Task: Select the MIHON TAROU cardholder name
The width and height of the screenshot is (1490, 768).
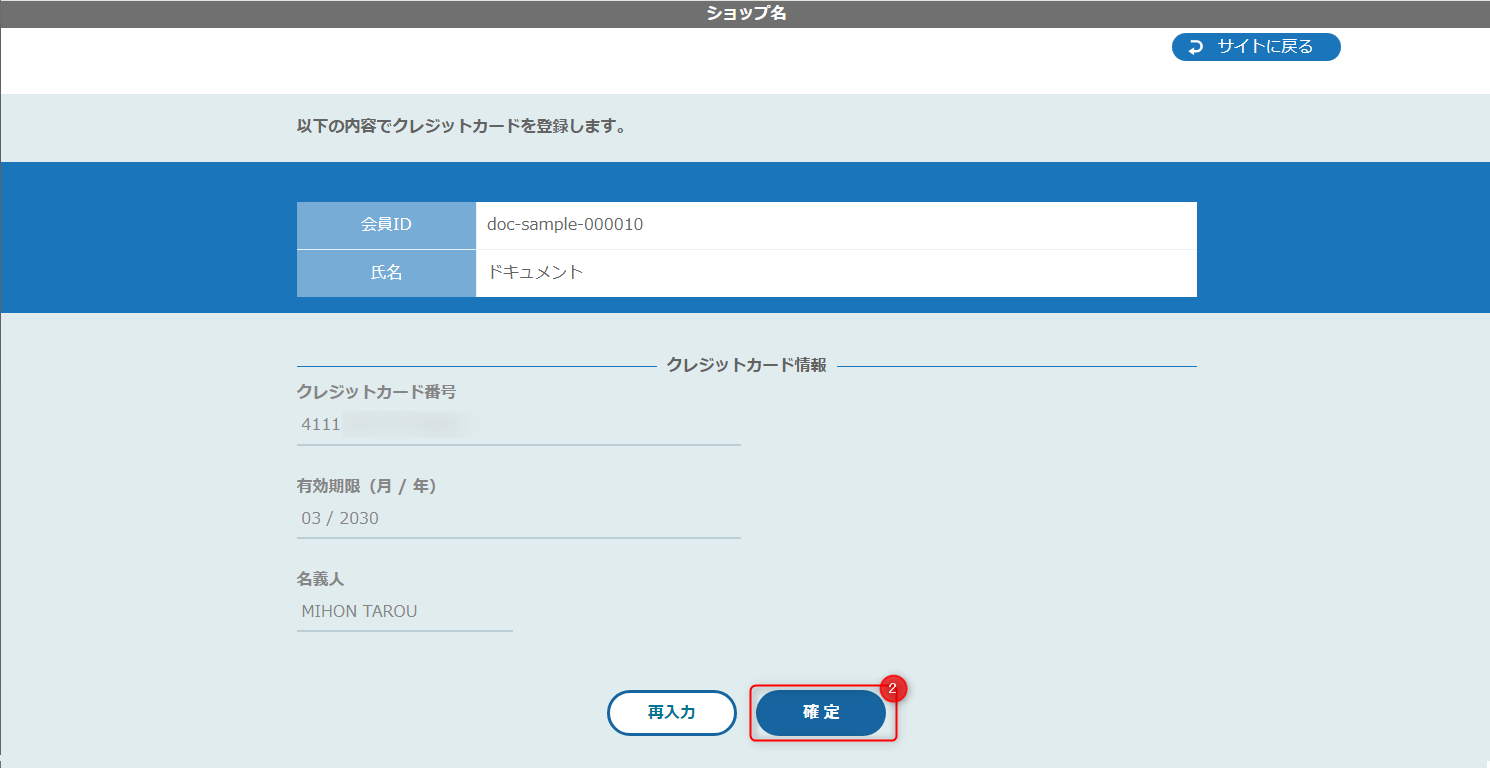Action: [x=359, y=611]
